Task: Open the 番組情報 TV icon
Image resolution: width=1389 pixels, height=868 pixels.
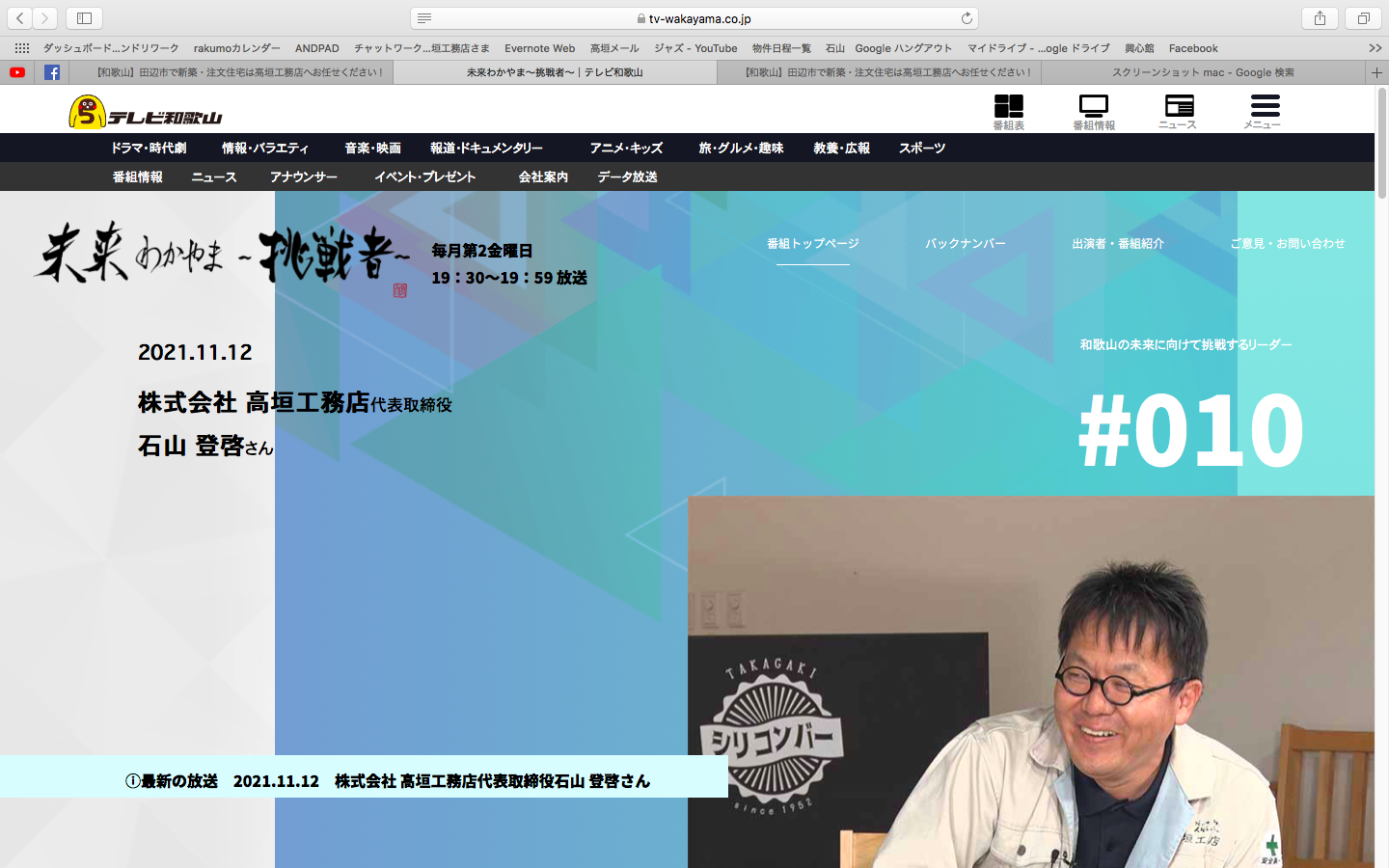Action: tap(1094, 111)
